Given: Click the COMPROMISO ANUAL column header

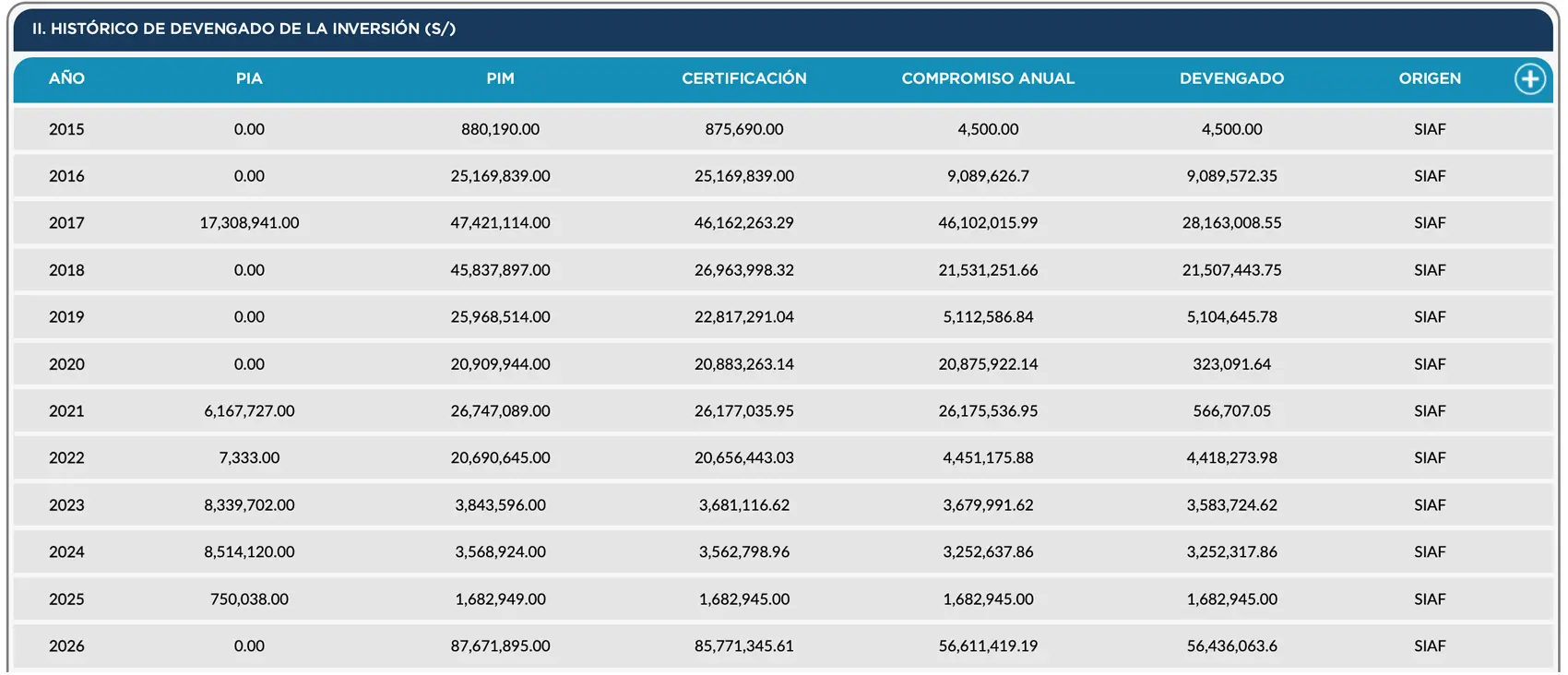Looking at the screenshot, I should 988,78.
